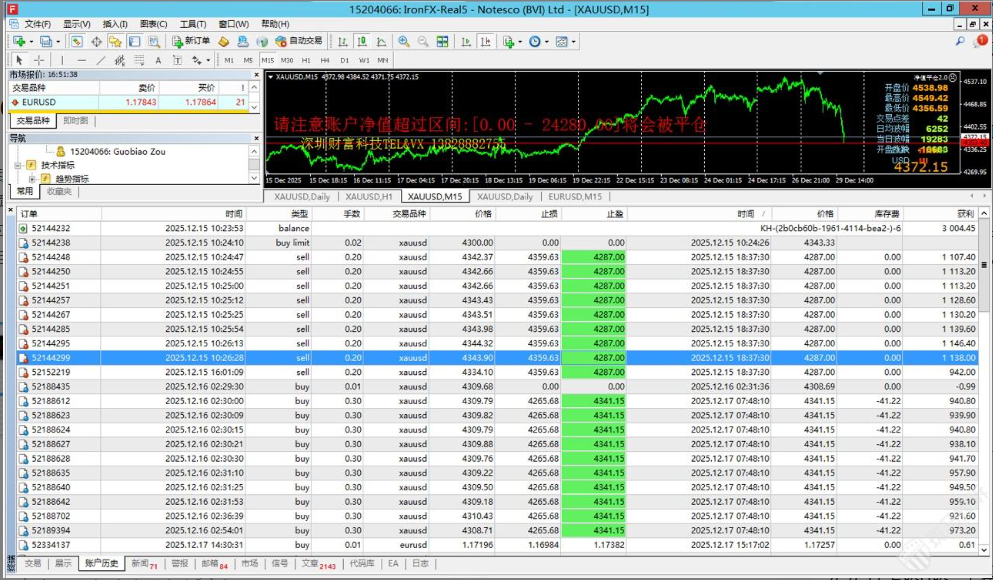Select the vertical line drawing tool
This screenshot has width=993, height=580.
pyautogui.click(x=60, y=60)
